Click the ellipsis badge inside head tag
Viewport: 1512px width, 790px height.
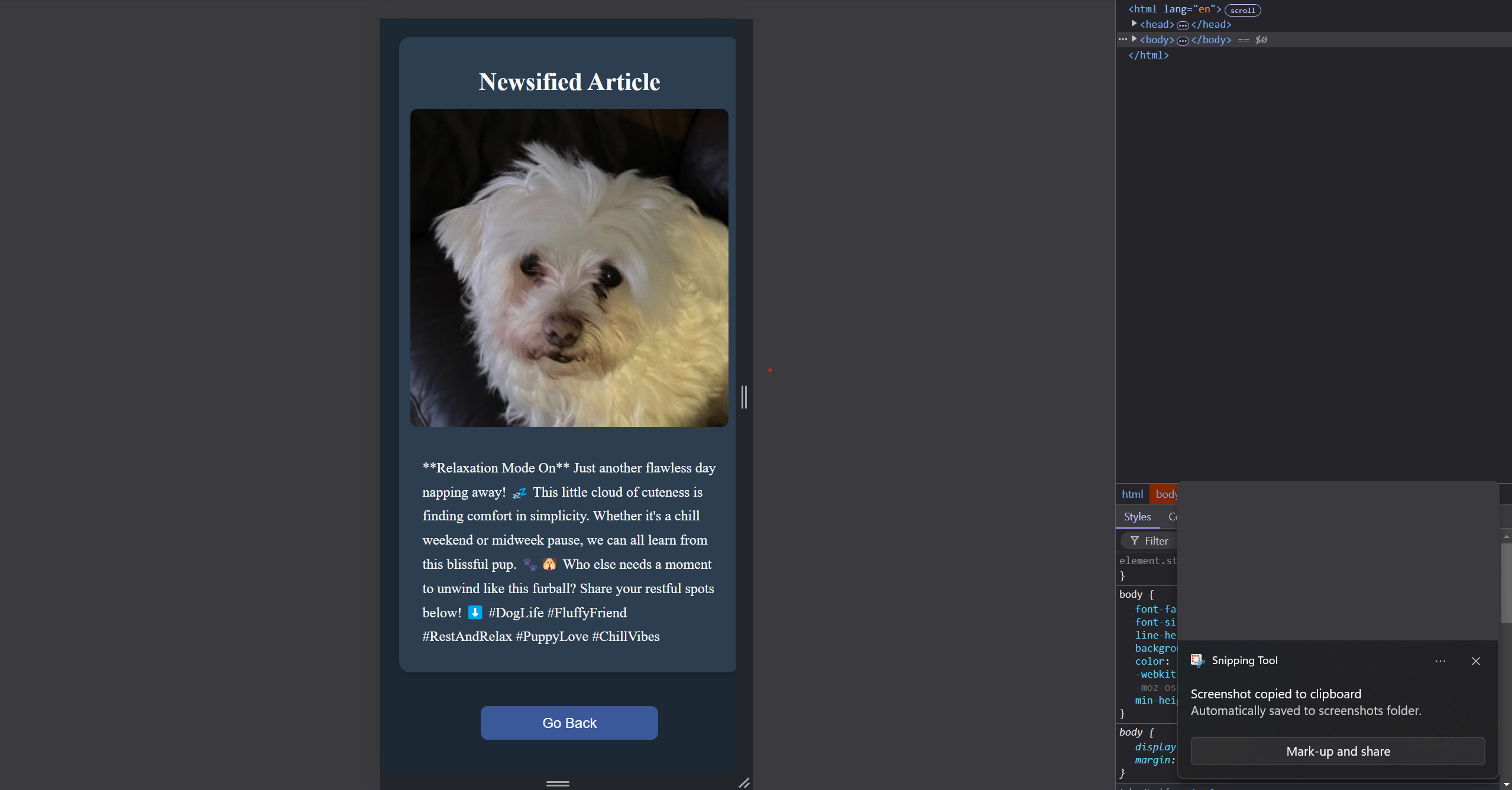1182,25
